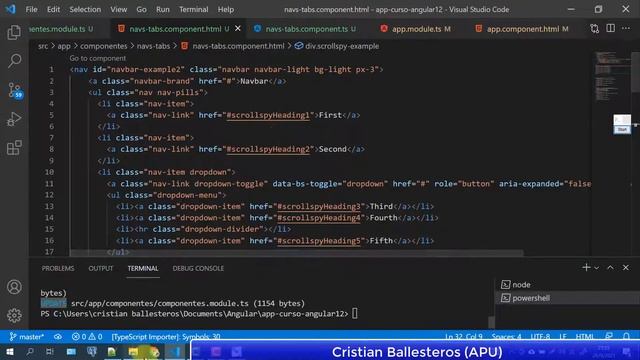Open the Explorer view in activity bar
640x360 pixels.
(14, 32)
